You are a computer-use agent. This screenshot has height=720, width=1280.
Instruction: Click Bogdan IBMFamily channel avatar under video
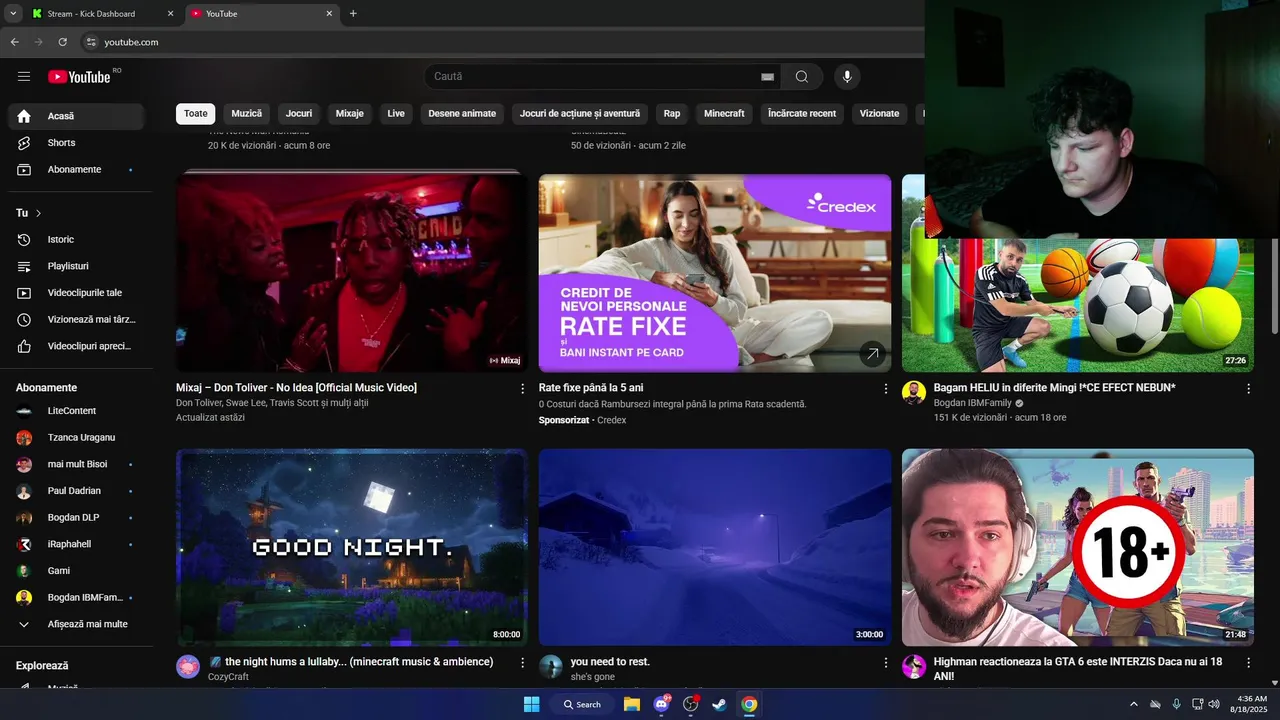[914, 393]
